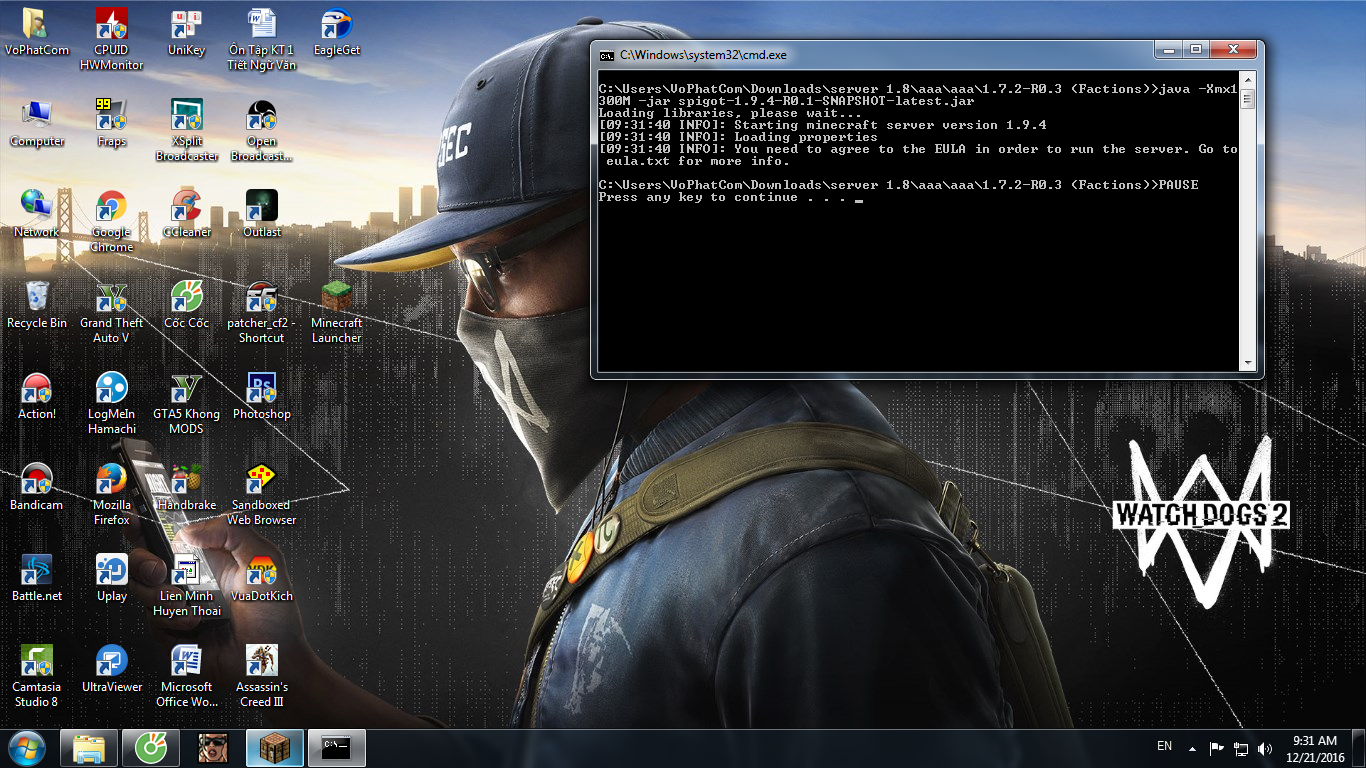Select the CCleaner desktop icon
This screenshot has height=768, width=1366.
tap(186, 207)
